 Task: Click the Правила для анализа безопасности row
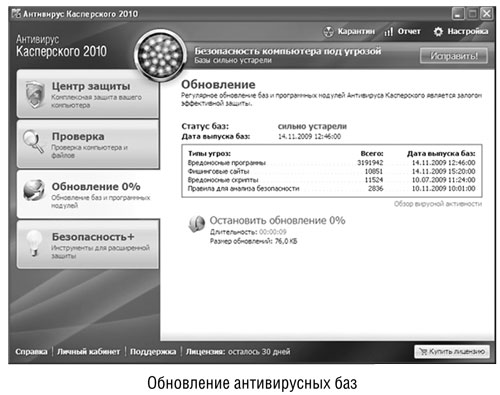[x=332, y=189]
